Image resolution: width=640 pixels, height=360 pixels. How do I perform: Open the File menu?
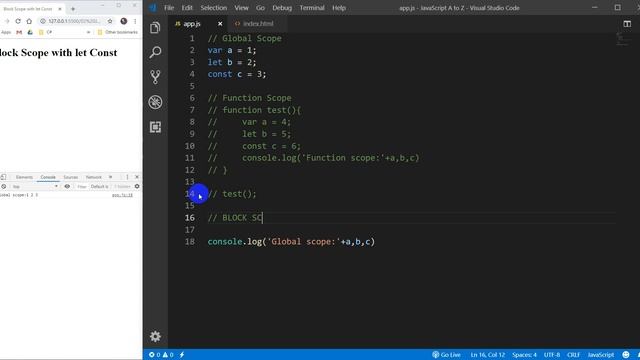pos(169,8)
